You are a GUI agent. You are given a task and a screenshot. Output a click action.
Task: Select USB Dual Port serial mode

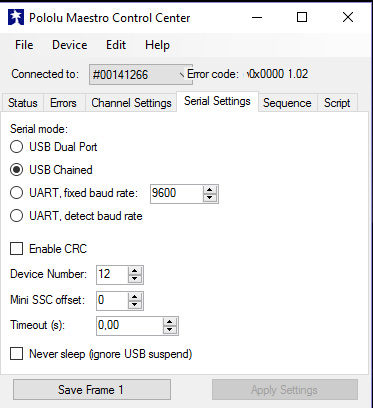16,147
